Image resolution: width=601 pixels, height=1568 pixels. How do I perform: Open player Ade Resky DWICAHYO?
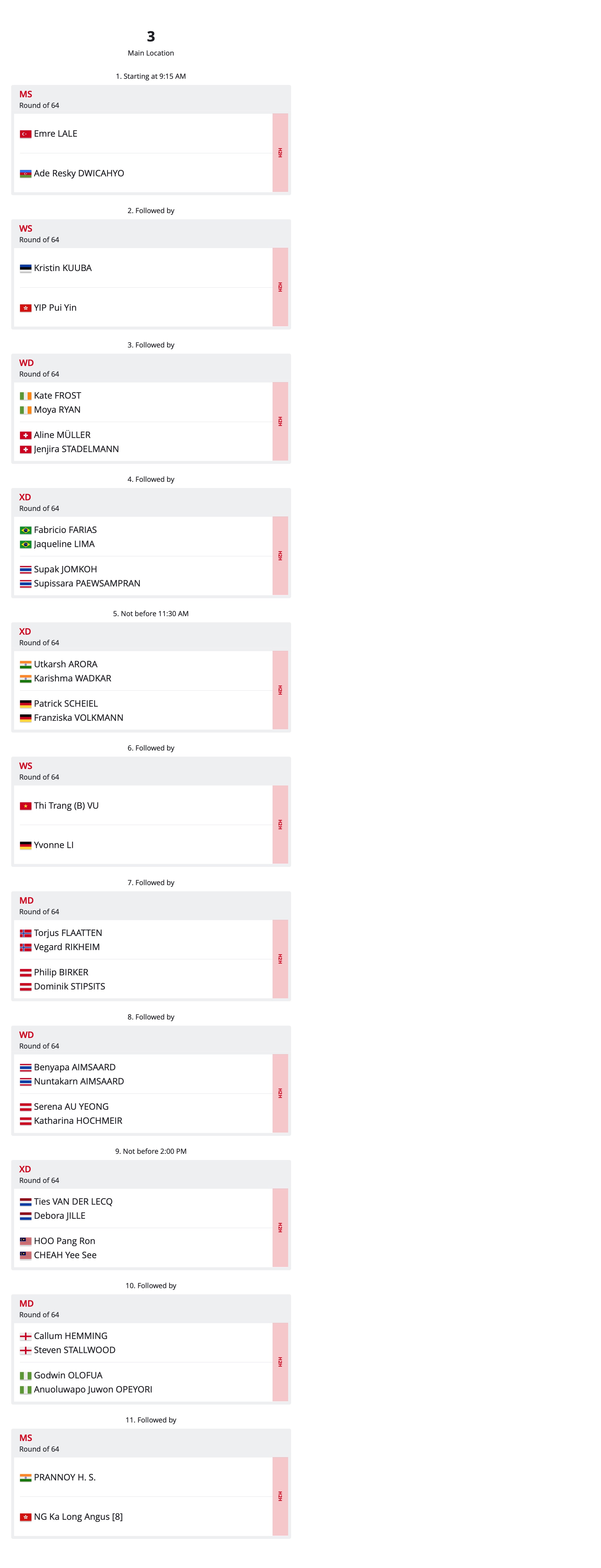coord(79,173)
